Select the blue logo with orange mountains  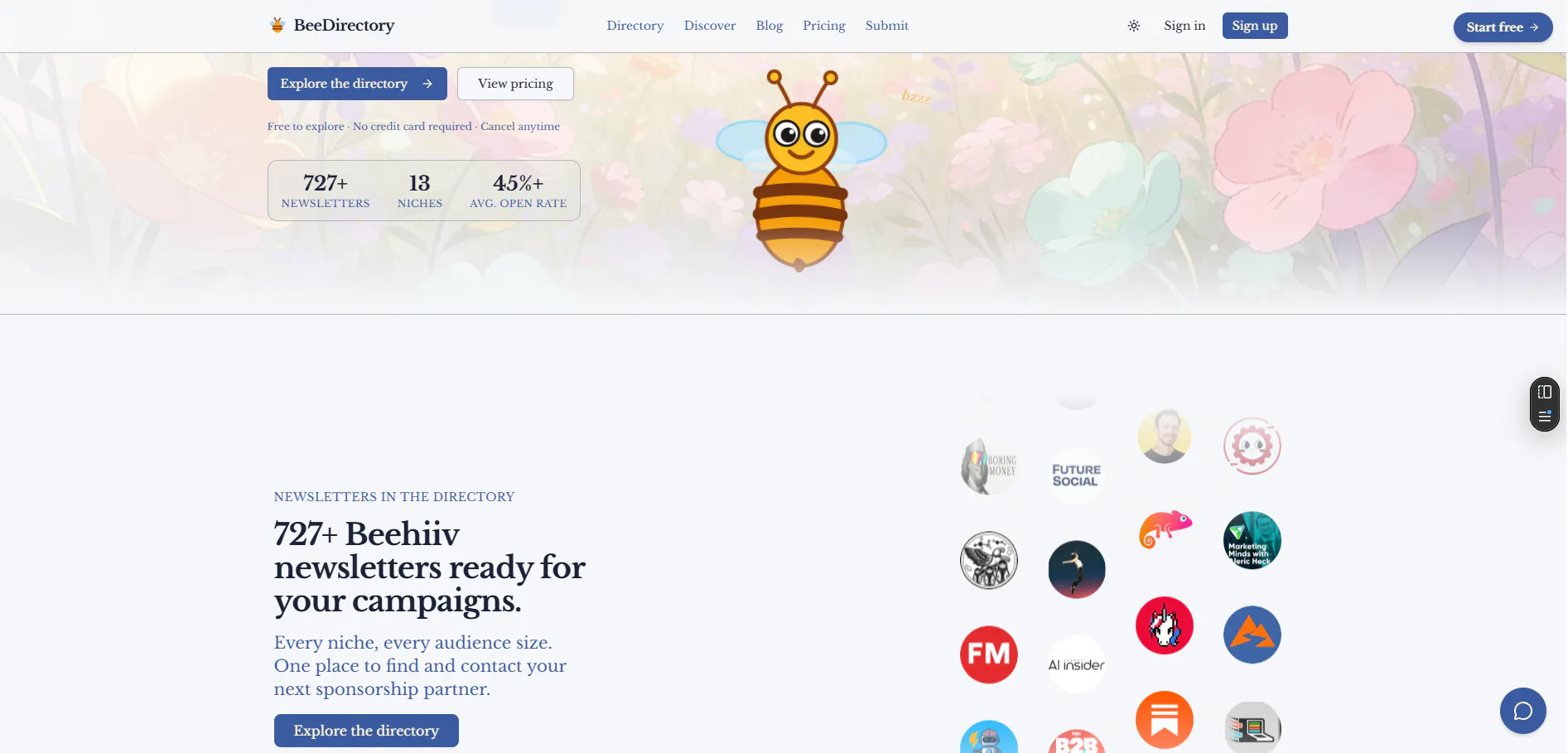tap(1252, 635)
